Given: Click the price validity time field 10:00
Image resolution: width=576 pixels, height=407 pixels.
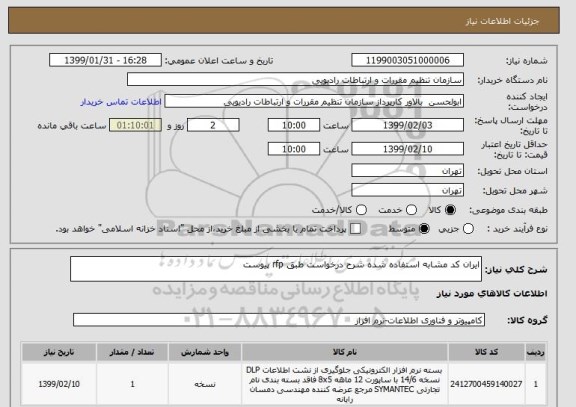Looking at the screenshot, I should (x=294, y=149).
